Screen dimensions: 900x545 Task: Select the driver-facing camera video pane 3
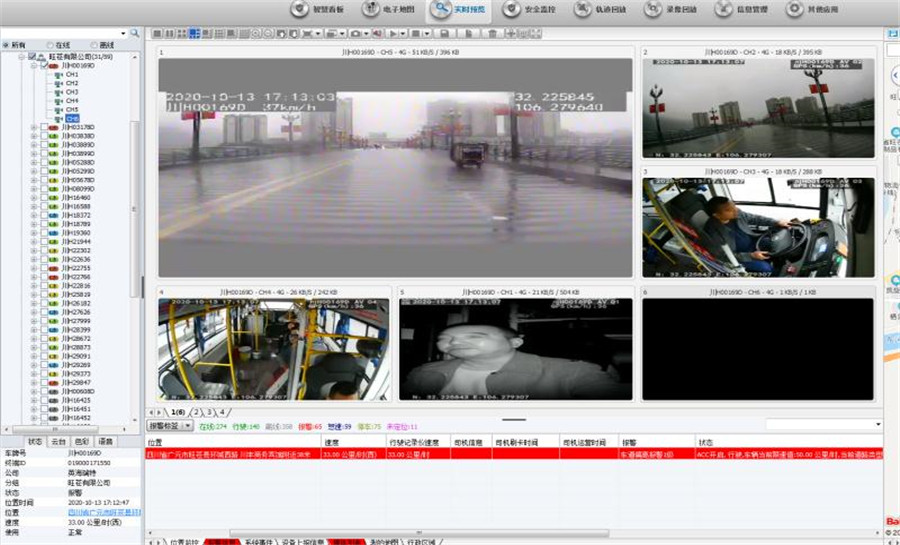pyautogui.click(x=760, y=227)
